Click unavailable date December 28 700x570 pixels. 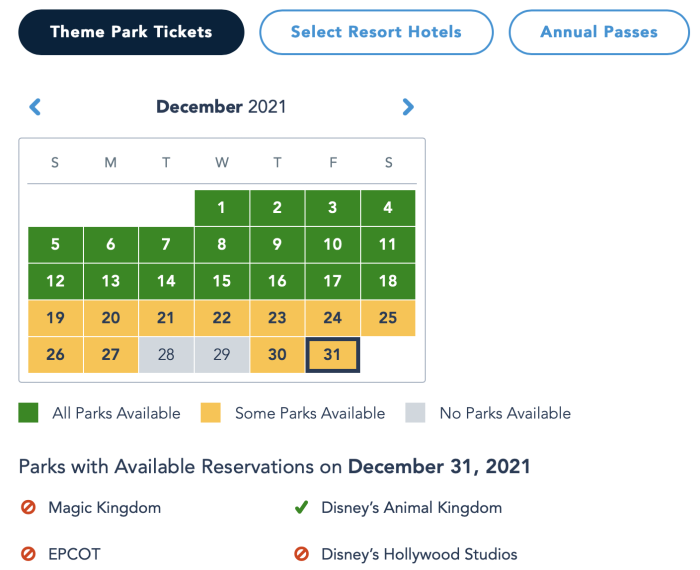[x=166, y=355]
